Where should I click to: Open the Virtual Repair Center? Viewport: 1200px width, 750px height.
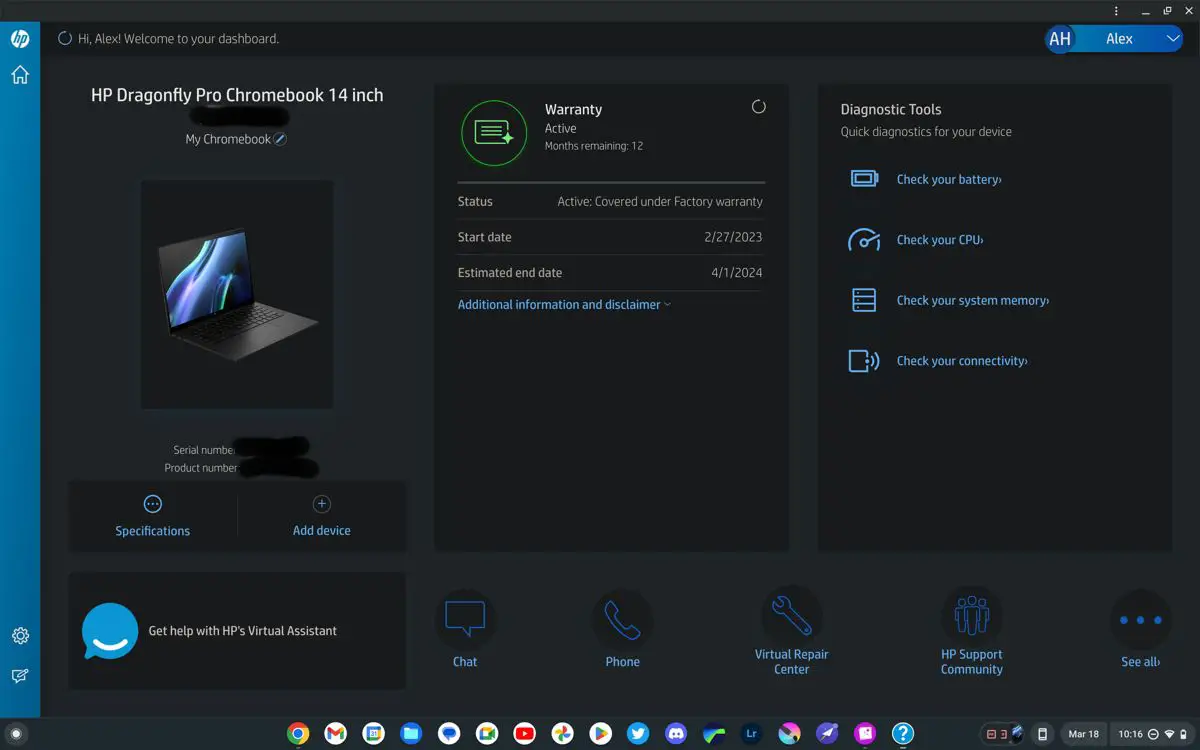pyautogui.click(x=791, y=632)
